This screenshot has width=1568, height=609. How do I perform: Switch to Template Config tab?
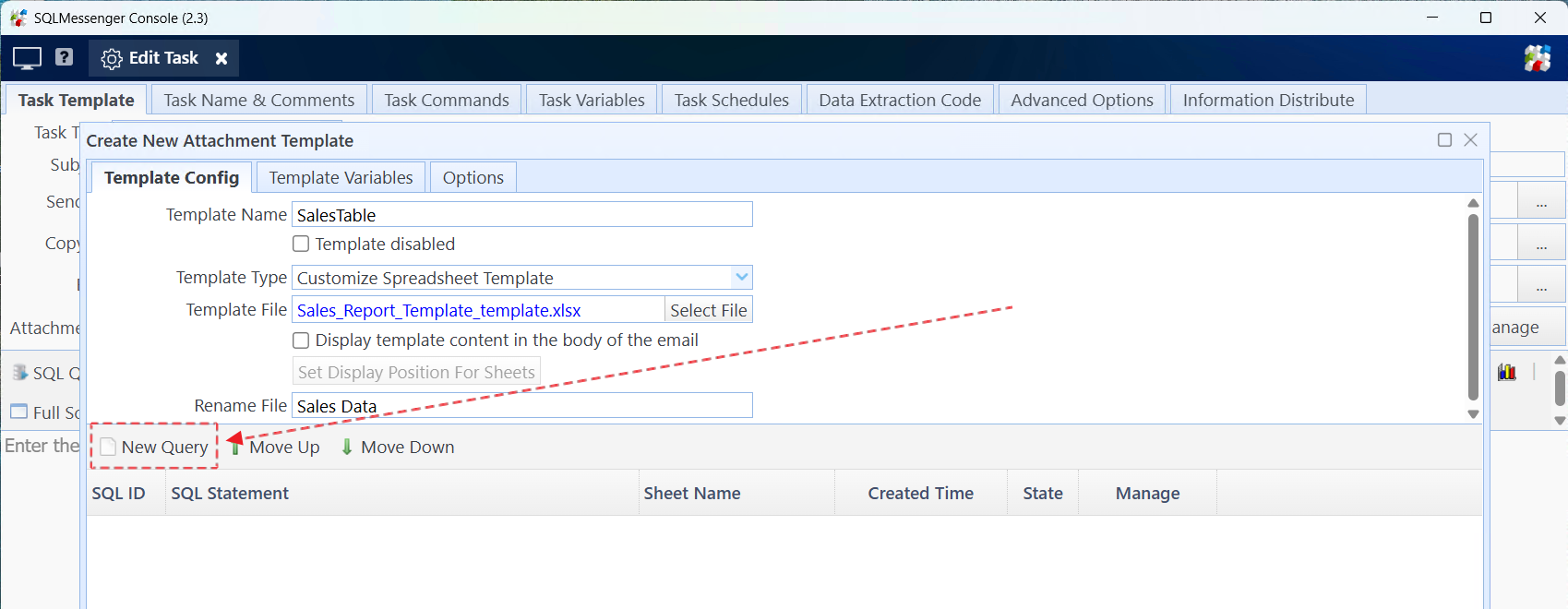[172, 177]
